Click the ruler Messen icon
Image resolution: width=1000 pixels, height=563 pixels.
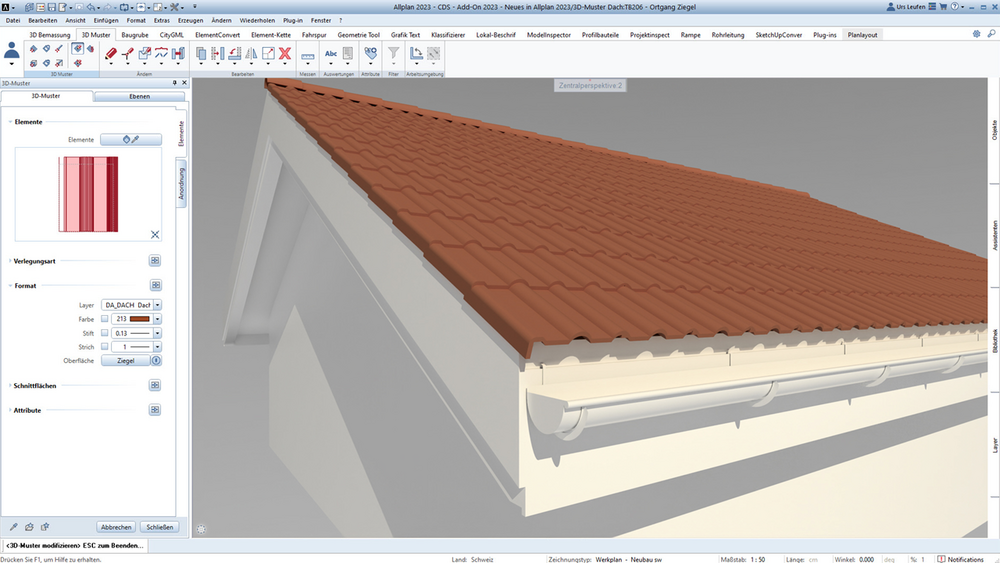pos(307,56)
